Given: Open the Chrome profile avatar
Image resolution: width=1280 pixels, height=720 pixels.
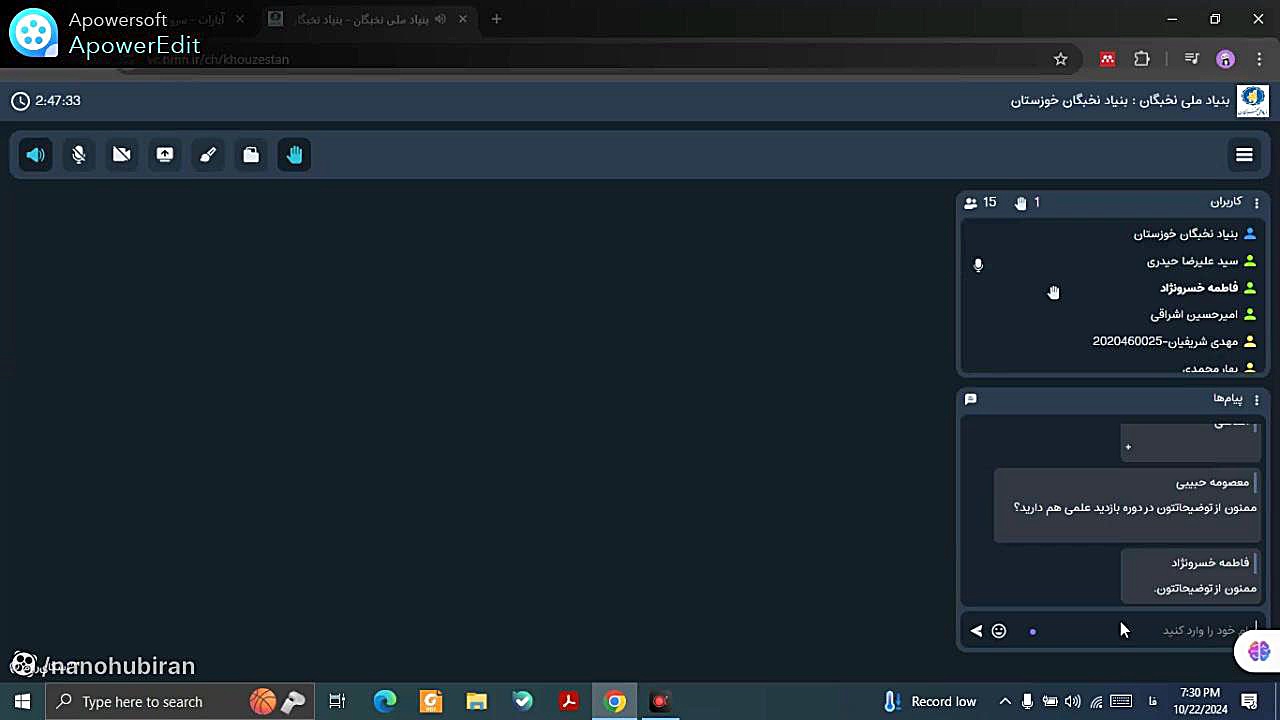Looking at the screenshot, I should (x=1226, y=59).
